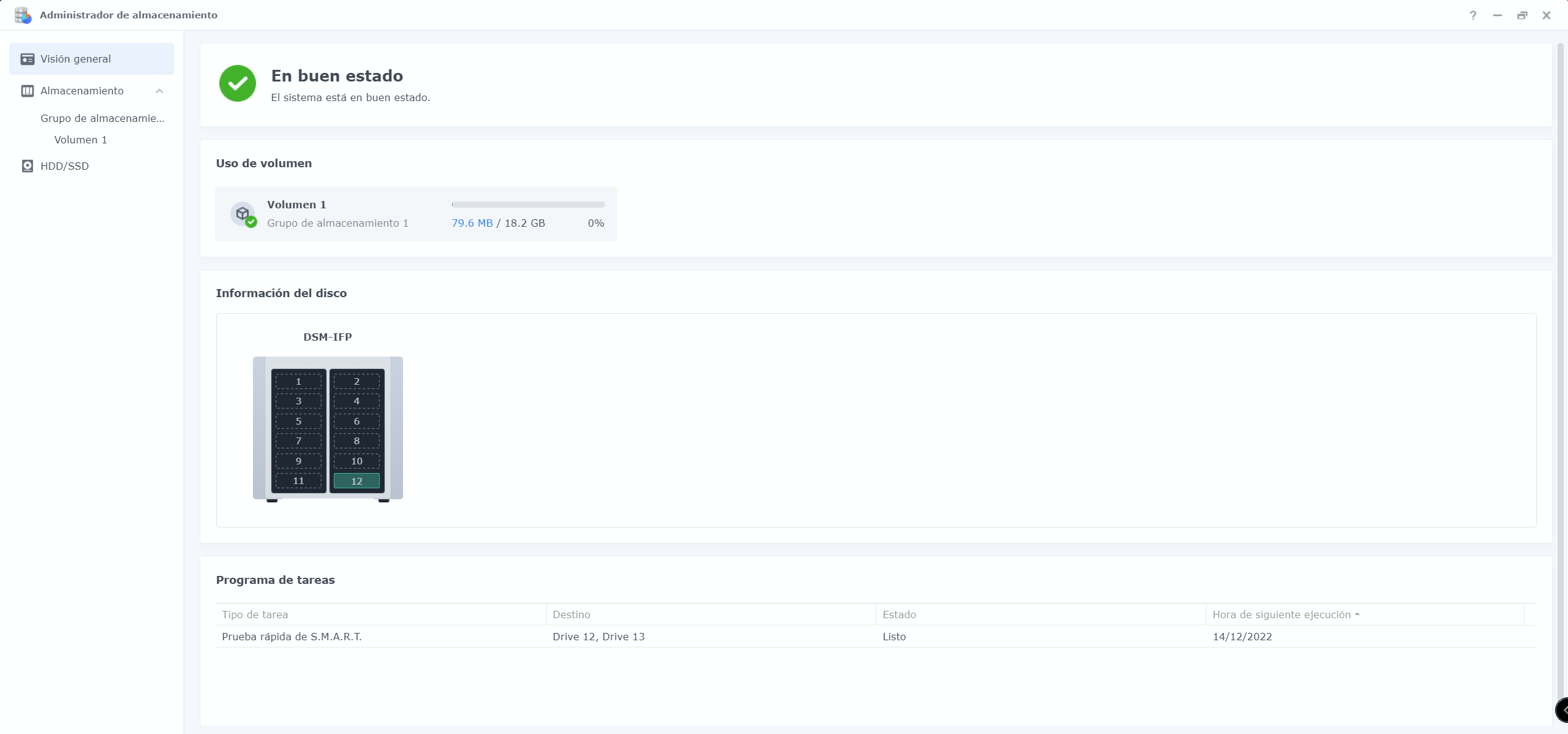Open help with the question mark icon
This screenshot has width=1568, height=734.
[x=1472, y=15]
